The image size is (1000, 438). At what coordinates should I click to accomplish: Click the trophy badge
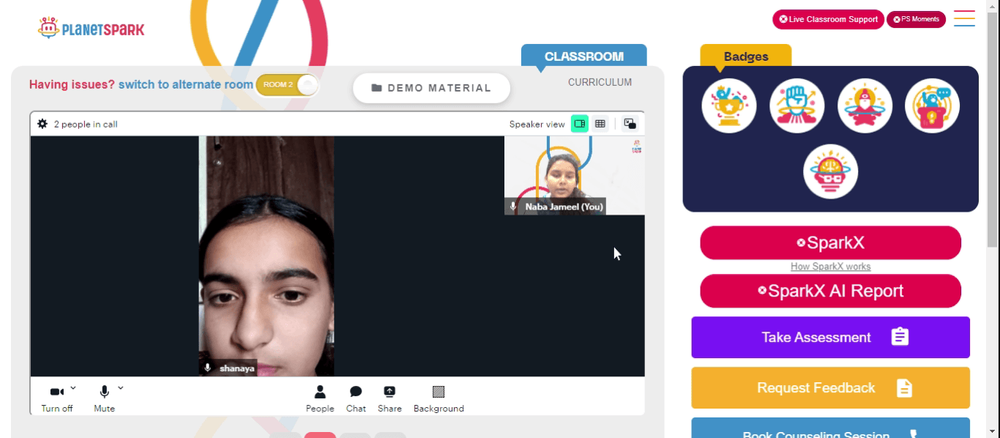click(729, 106)
